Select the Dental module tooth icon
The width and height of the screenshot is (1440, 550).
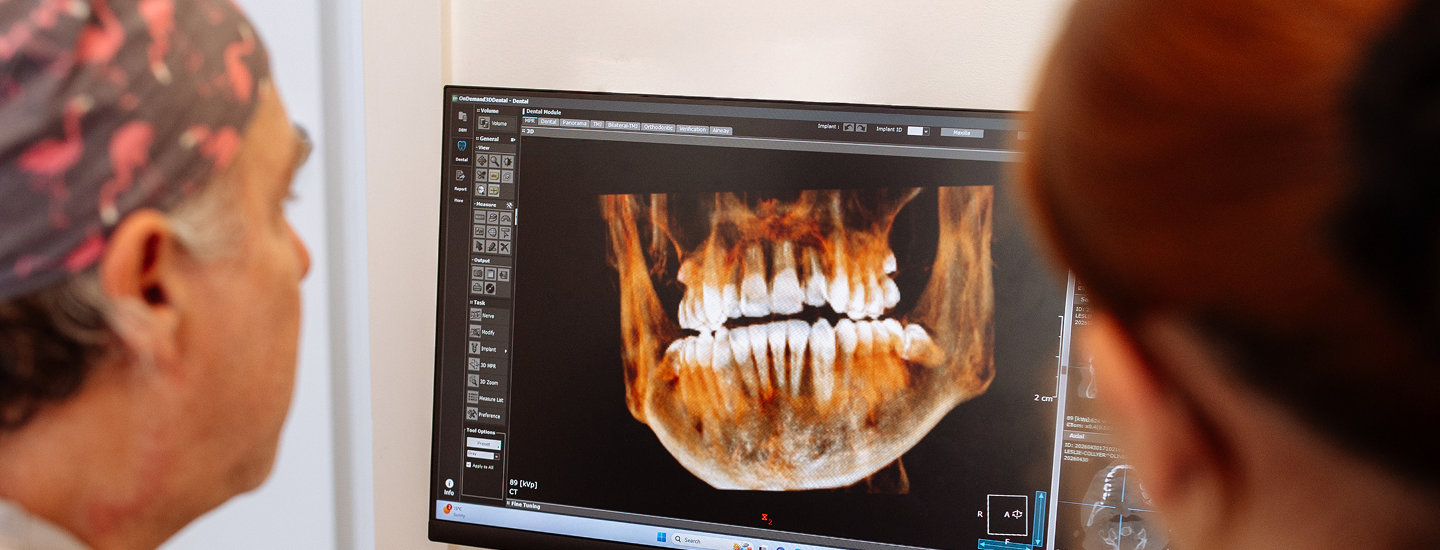click(462, 147)
